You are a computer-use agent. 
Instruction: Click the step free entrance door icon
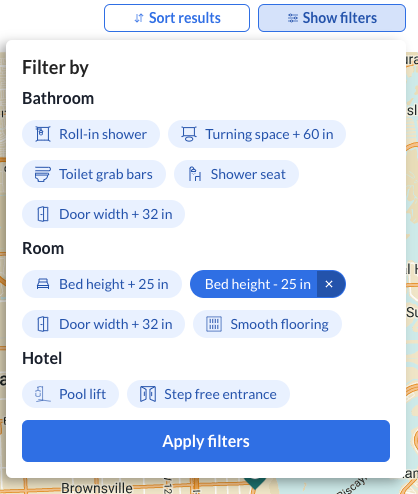point(148,394)
